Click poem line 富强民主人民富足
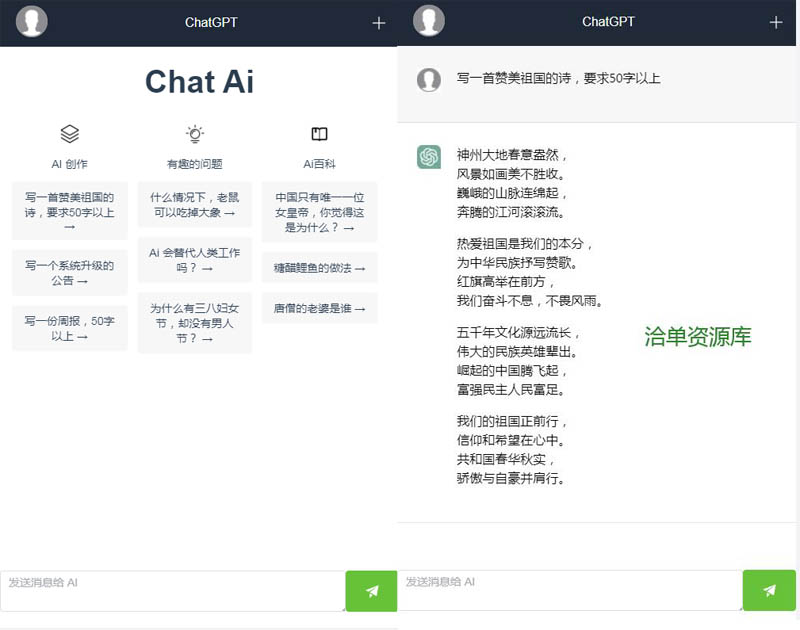The width and height of the screenshot is (800, 630). [510, 390]
